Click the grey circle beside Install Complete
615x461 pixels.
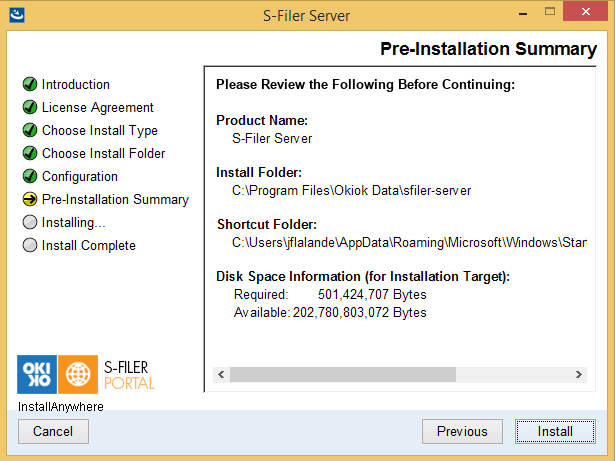(30, 245)
